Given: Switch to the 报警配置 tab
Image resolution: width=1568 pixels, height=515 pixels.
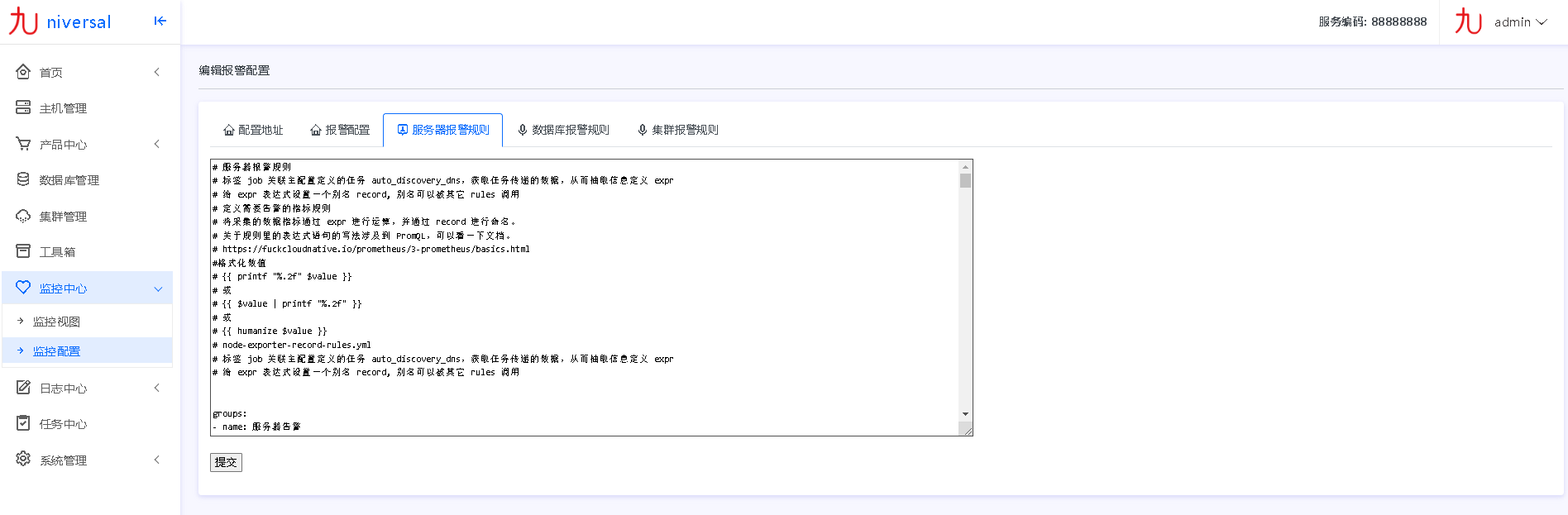Looking at the screenshot, I should pyautogui.click(x=339, y=130).
